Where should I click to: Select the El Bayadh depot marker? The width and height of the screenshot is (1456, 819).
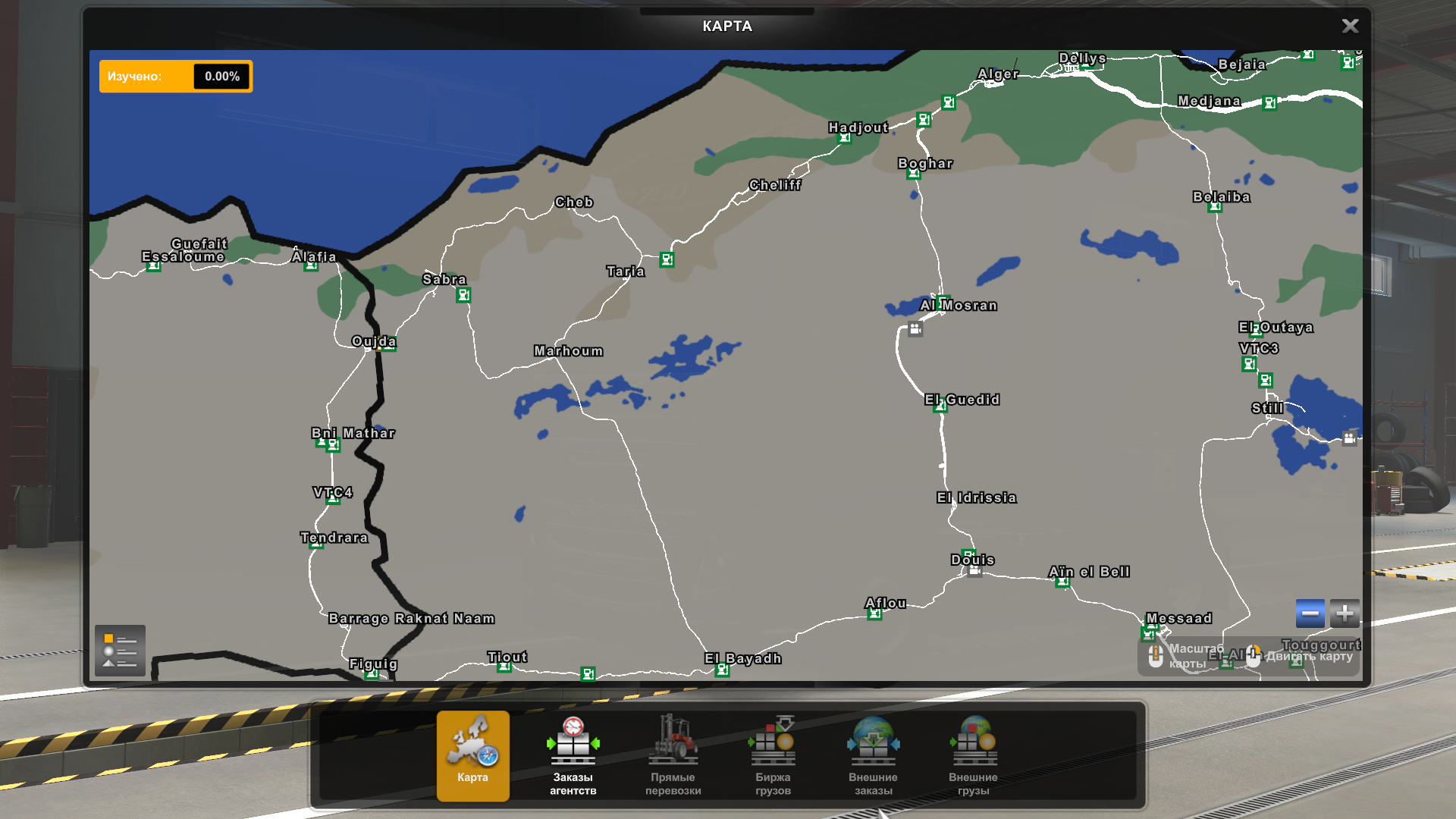click(722, 670)
